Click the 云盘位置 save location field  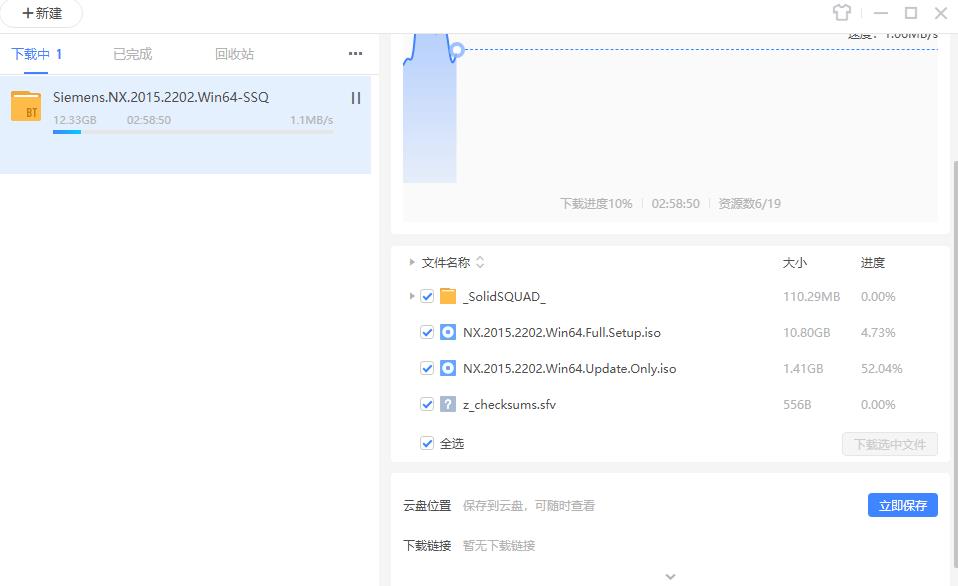[528, 505]
